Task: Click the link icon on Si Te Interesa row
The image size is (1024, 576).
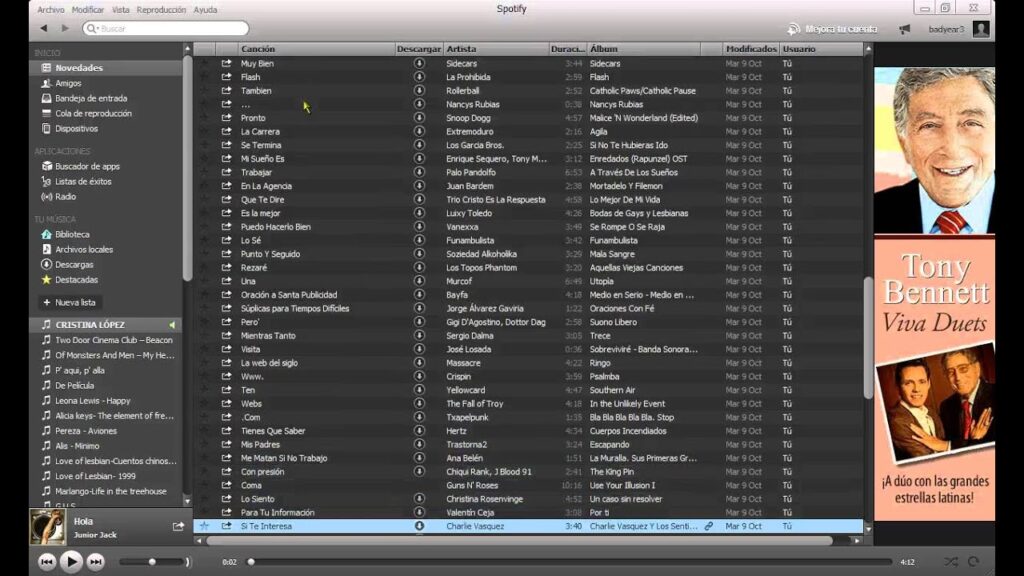Action: 709,526
